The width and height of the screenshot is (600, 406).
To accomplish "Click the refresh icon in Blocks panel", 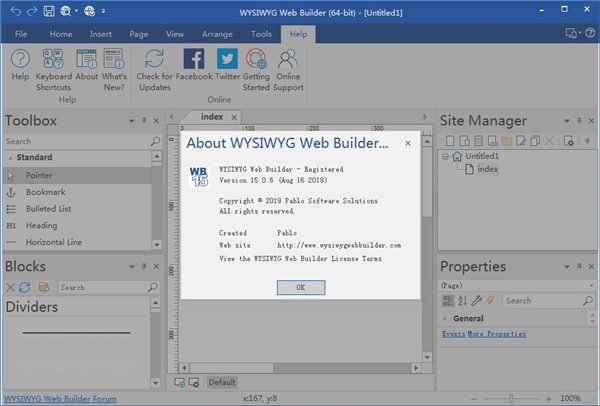I will 25,287.
